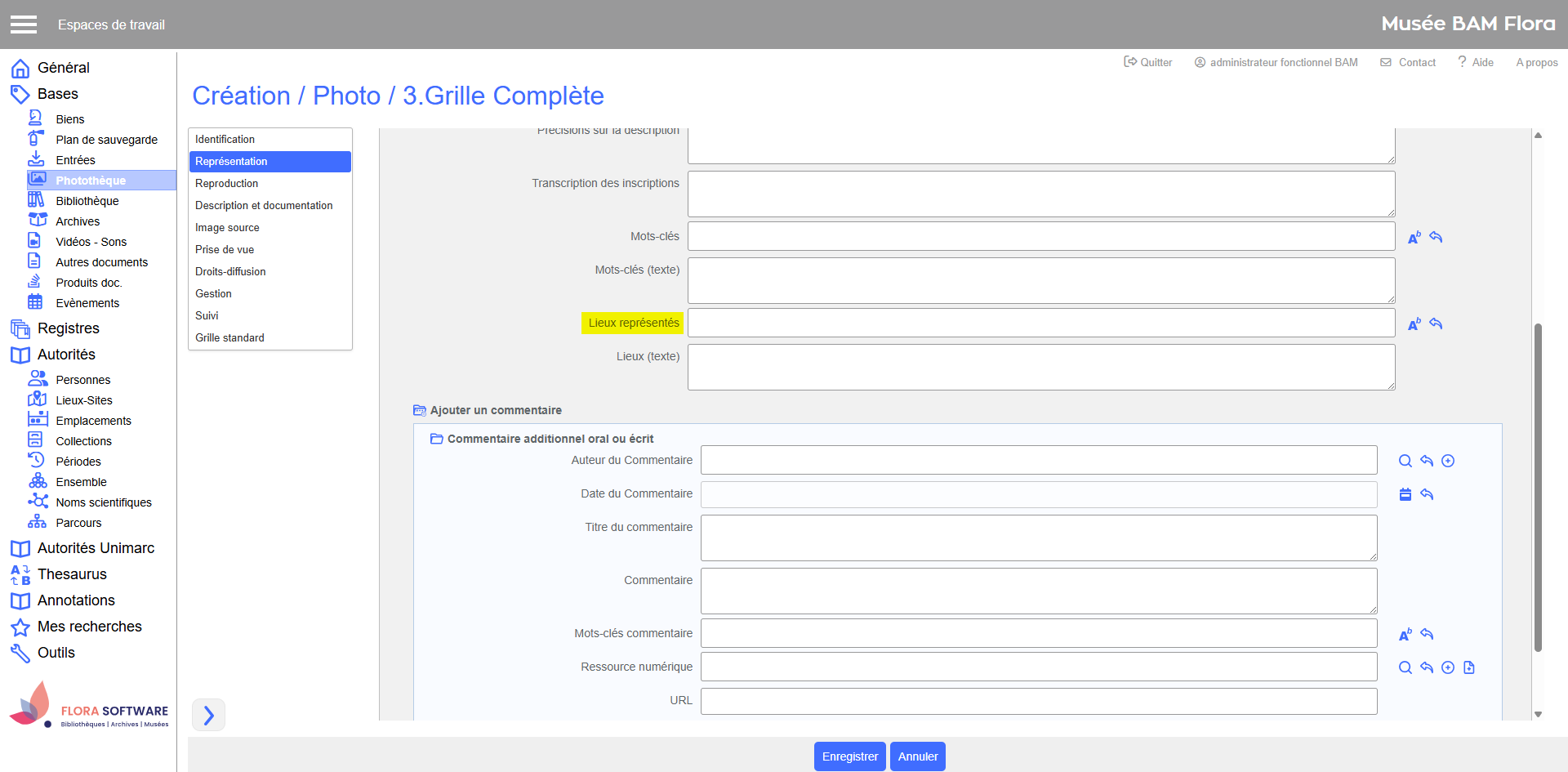The width and height of the screenshot is (1568, 772).
Task: Expand the panel with the right chevron button
Action: coord(208,715)
